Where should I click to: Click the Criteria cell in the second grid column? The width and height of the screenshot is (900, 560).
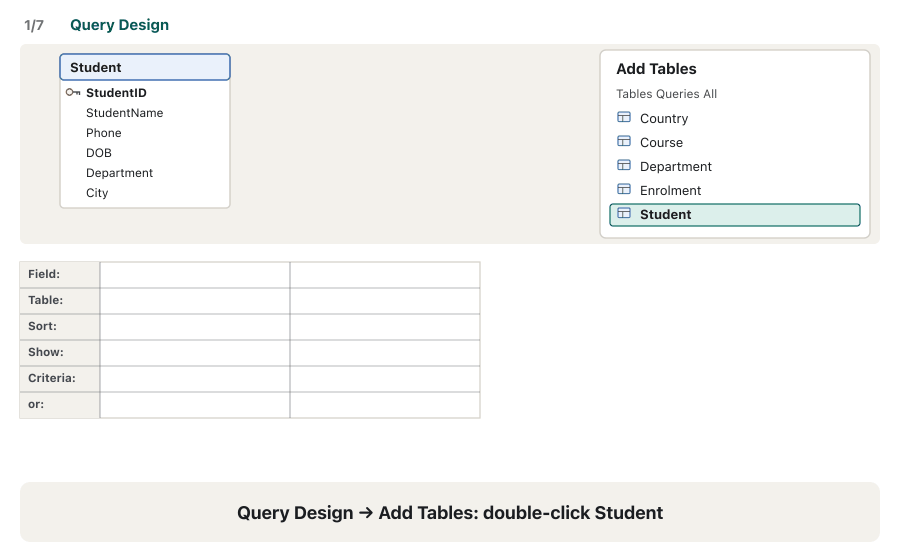coord(385,379)
